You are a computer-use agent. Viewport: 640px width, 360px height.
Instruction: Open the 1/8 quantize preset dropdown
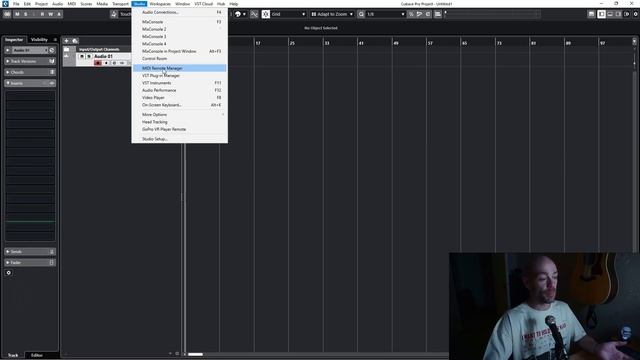386,14
